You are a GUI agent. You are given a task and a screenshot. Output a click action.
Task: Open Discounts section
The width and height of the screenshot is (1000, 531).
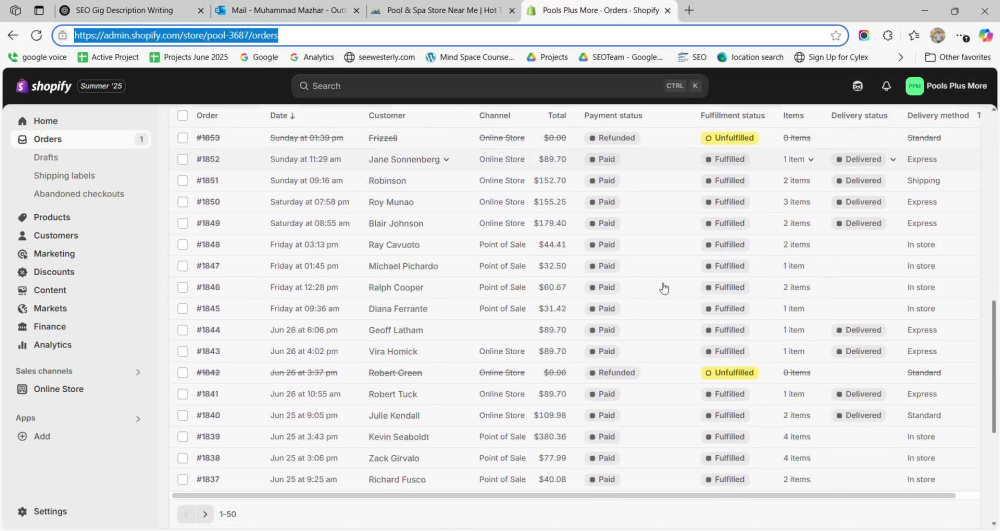[x=54, y=272]
